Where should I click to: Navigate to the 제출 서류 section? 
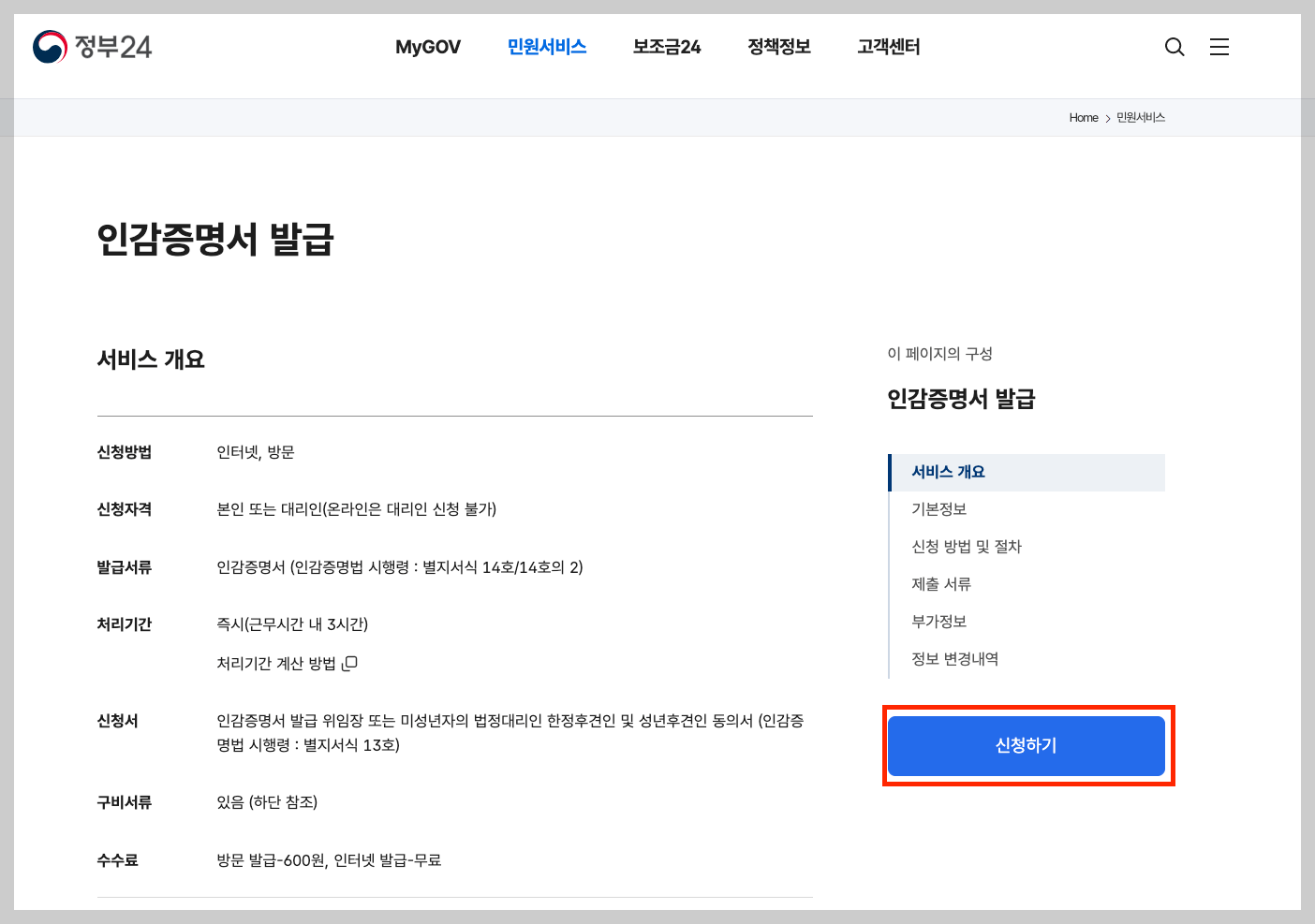click(941, 583)
